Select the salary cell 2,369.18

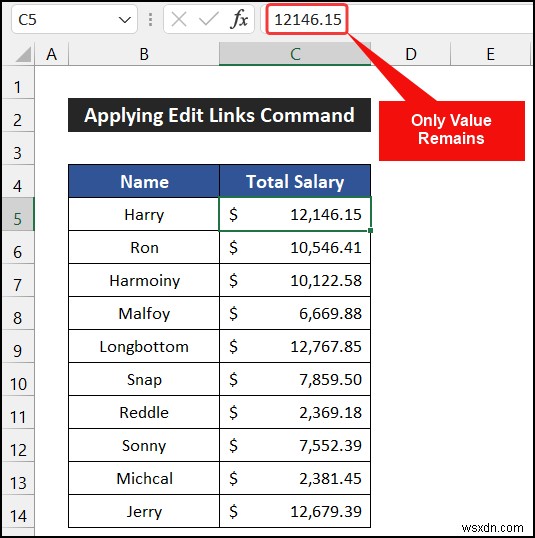[x=295, y=412]
